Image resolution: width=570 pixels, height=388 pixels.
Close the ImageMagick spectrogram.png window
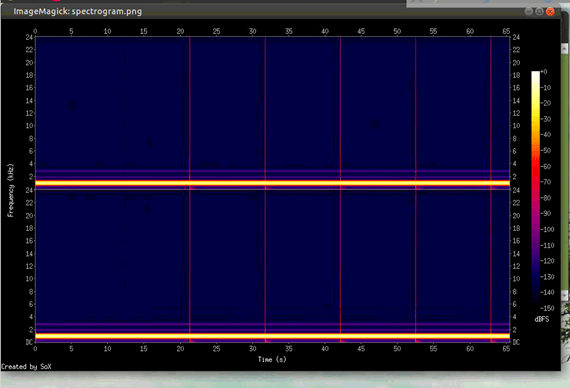click(550, 12)
